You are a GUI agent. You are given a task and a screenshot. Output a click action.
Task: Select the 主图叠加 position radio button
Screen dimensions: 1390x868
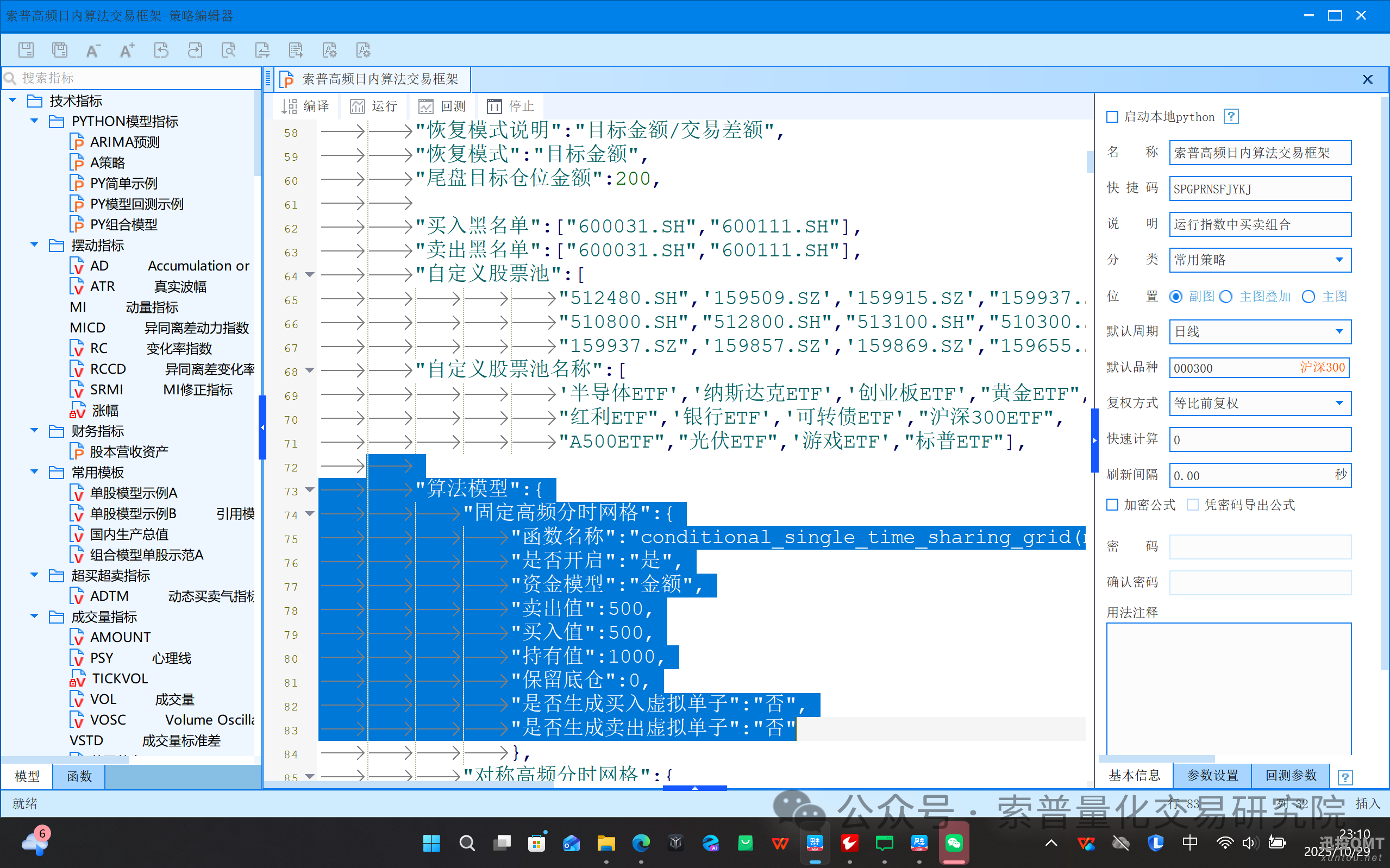pos(1226,296)
